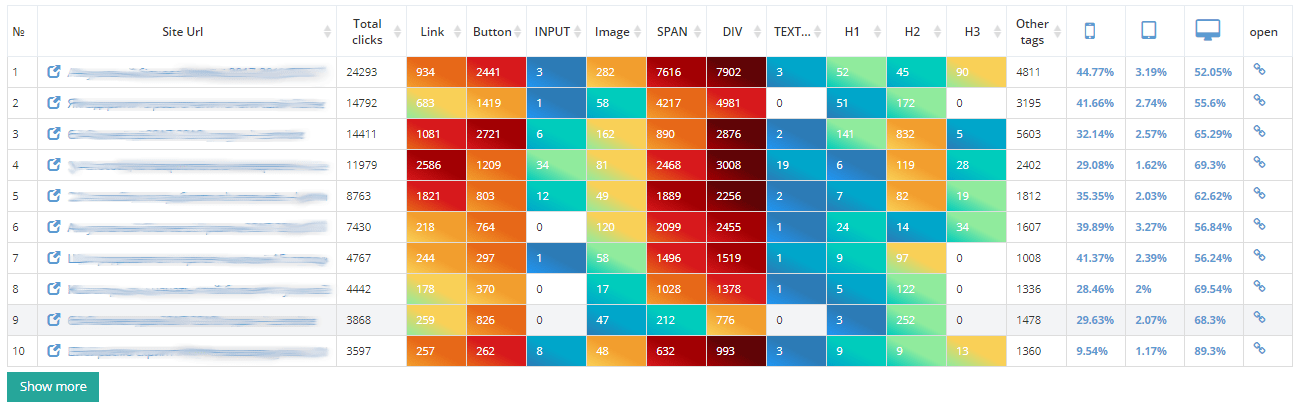1299x407 pixels.
Task: Open blurred site URL in row 3
Action: pyautogui.click(x=190, y=134)
